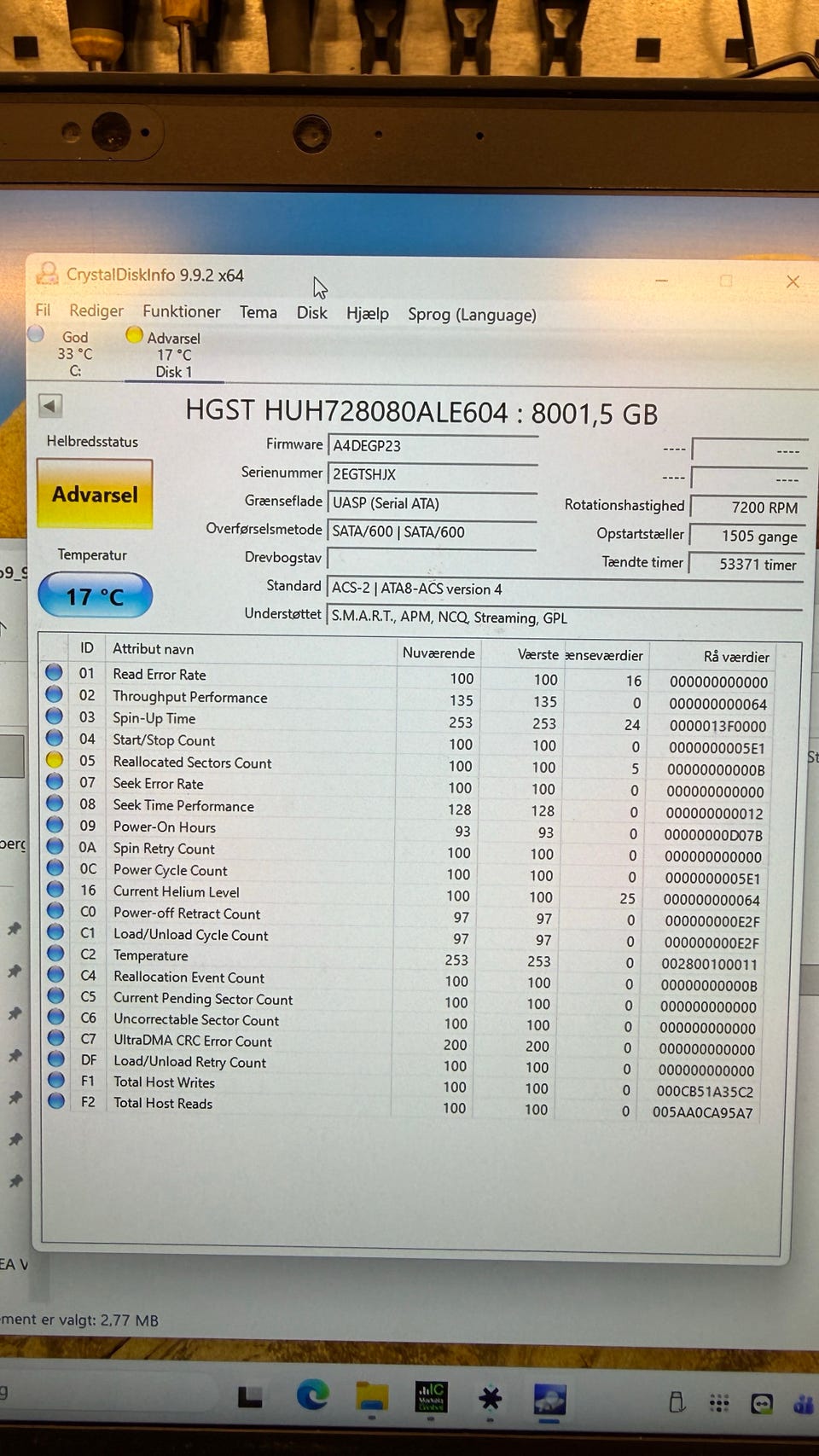Click the raw value 005AA0CA95A7

(703, 1112)
